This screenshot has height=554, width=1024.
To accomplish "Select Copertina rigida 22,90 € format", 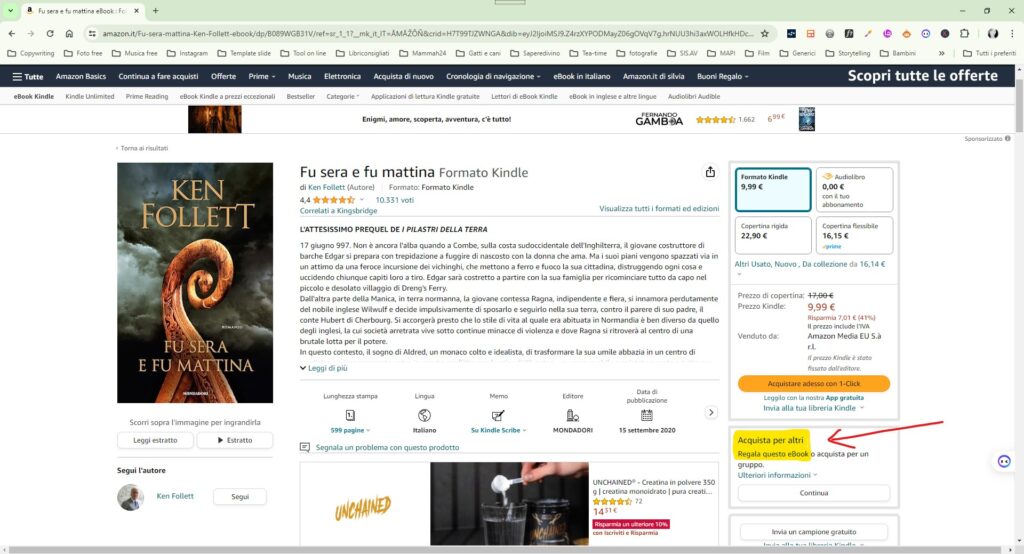I will click(773, 235).
